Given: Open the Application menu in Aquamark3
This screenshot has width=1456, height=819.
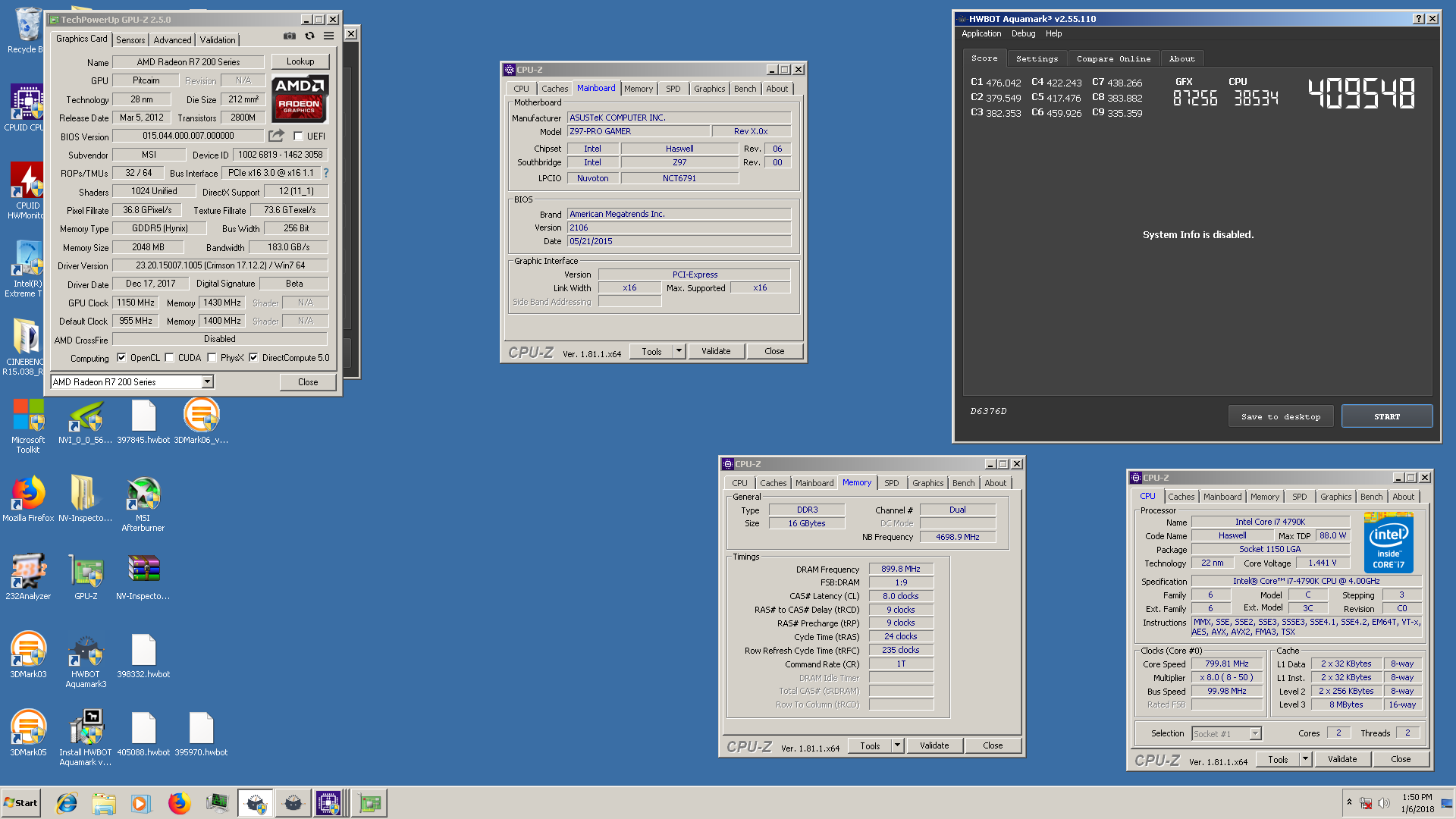Looking at the screenshot, I should point(981,33).
